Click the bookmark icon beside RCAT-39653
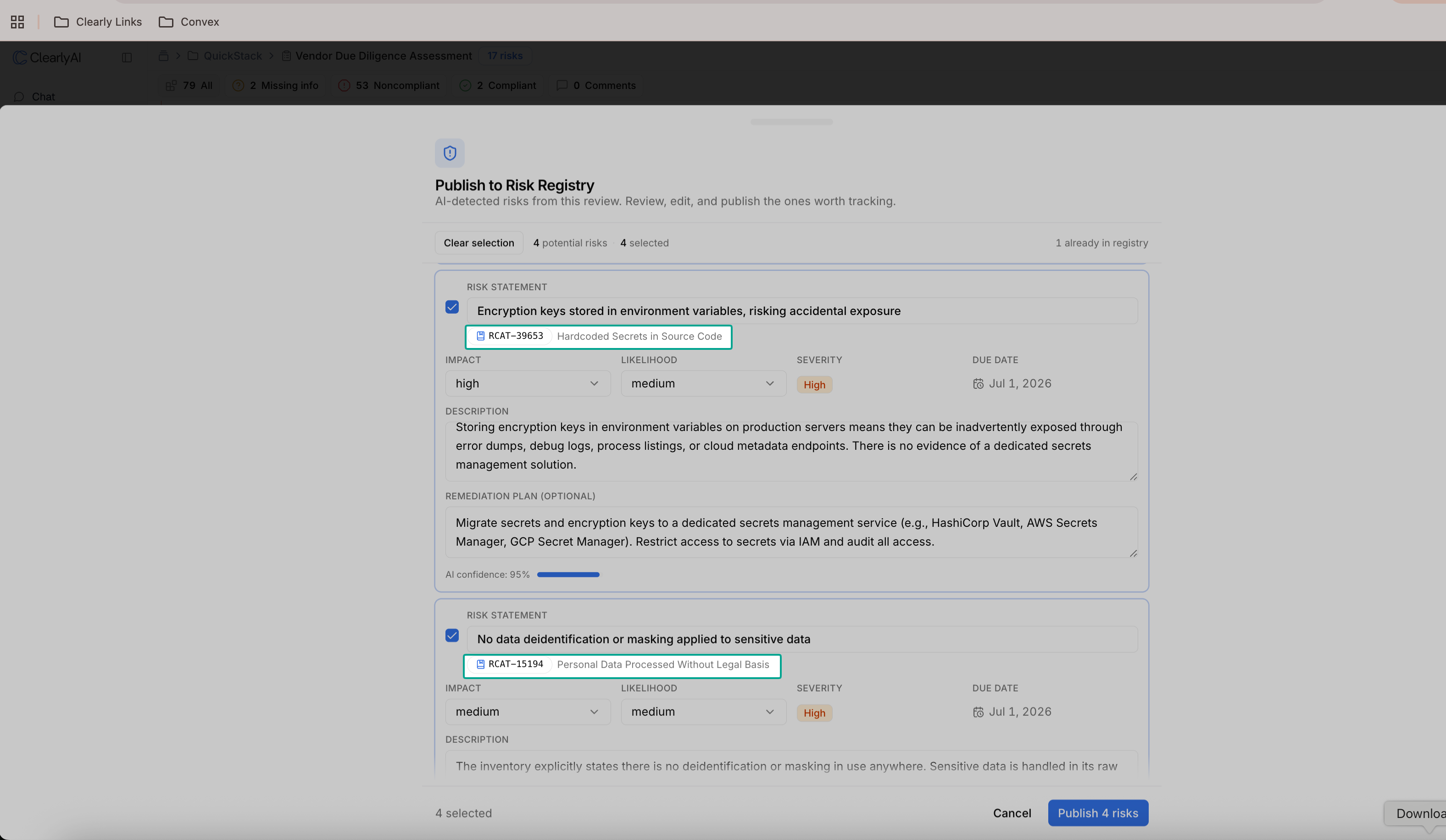1446x840 pixels. tap(480, 336)
